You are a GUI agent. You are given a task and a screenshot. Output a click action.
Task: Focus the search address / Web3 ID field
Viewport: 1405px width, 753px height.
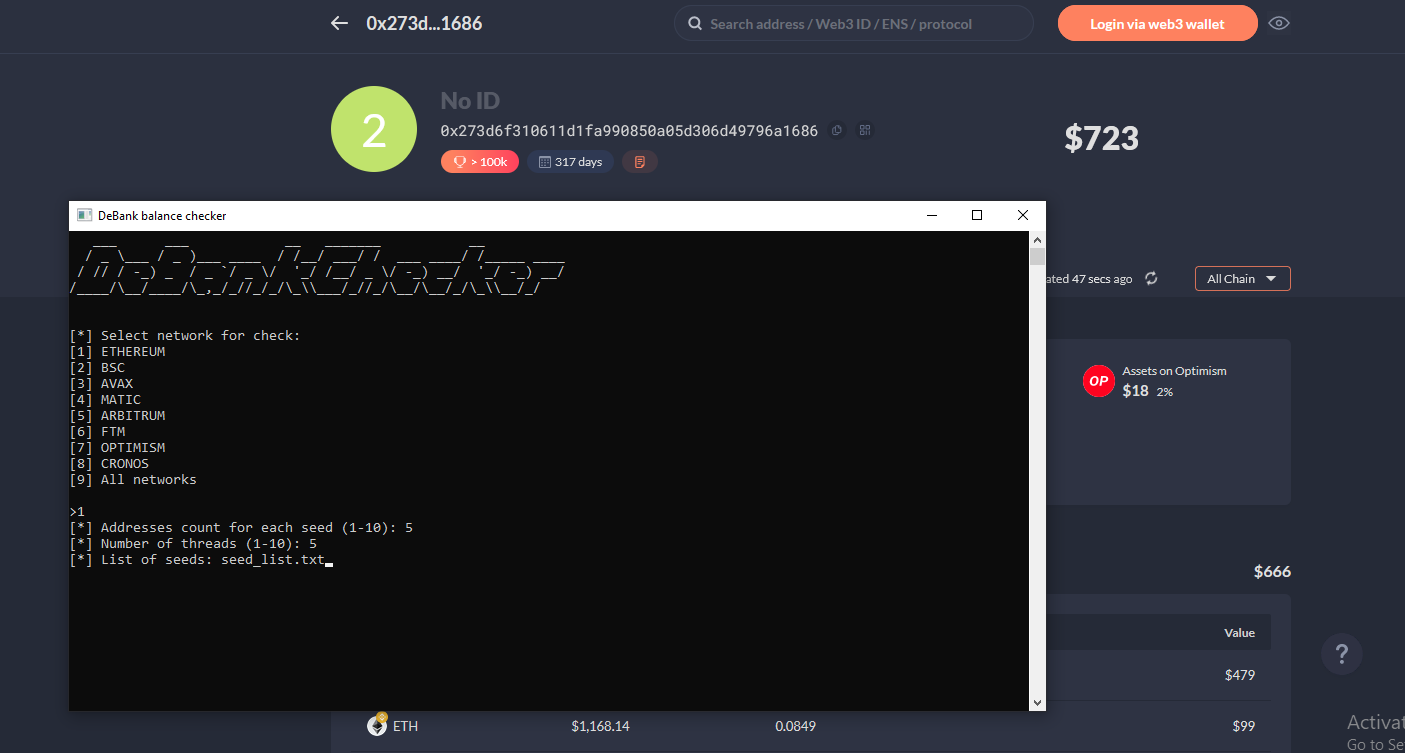point(860,23)
